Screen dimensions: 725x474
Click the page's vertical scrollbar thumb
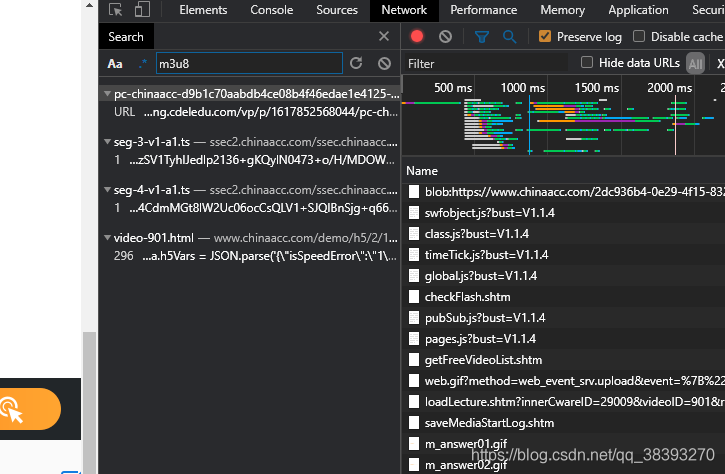pyautogui.click(x=90, y=401)
